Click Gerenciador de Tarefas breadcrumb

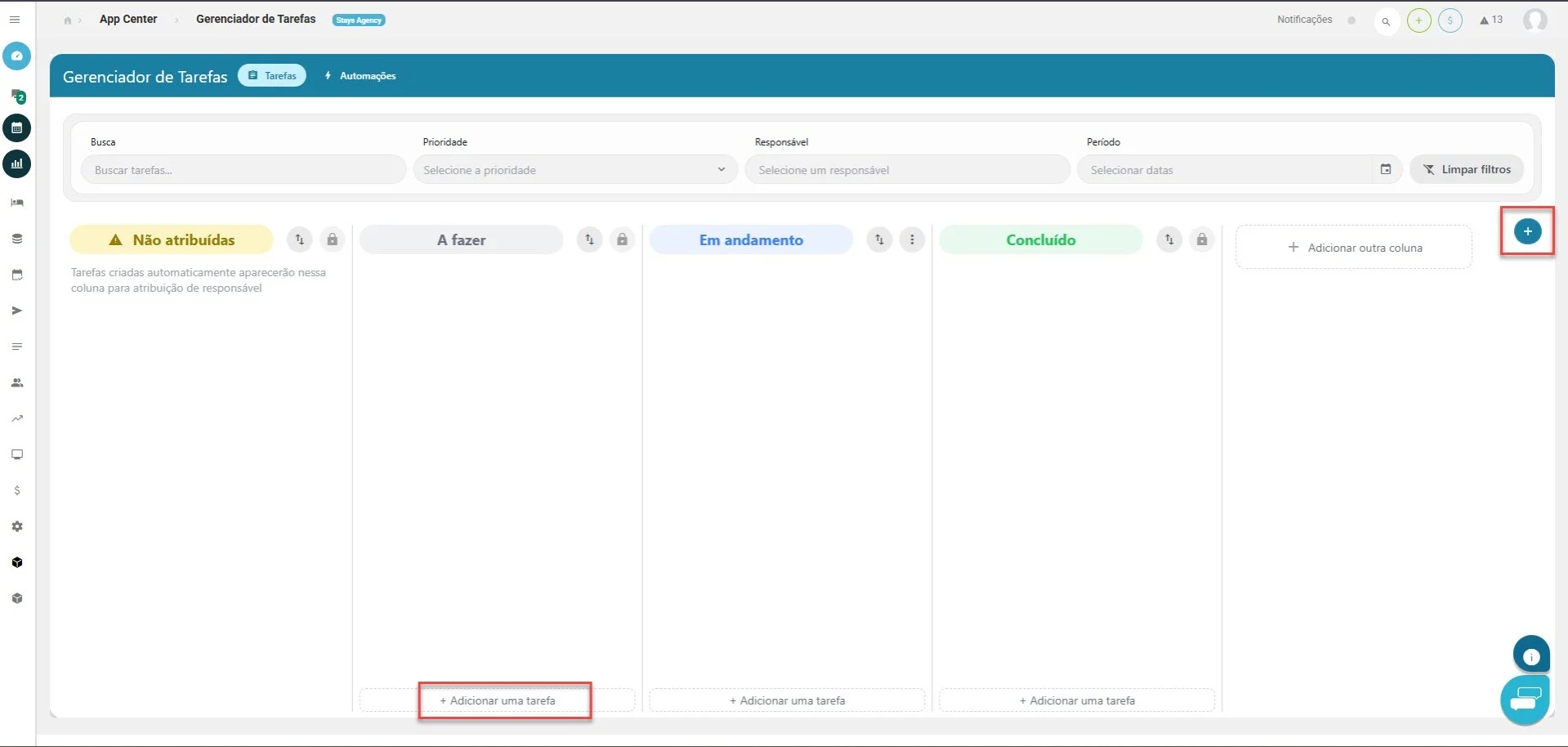coord(256,19)
